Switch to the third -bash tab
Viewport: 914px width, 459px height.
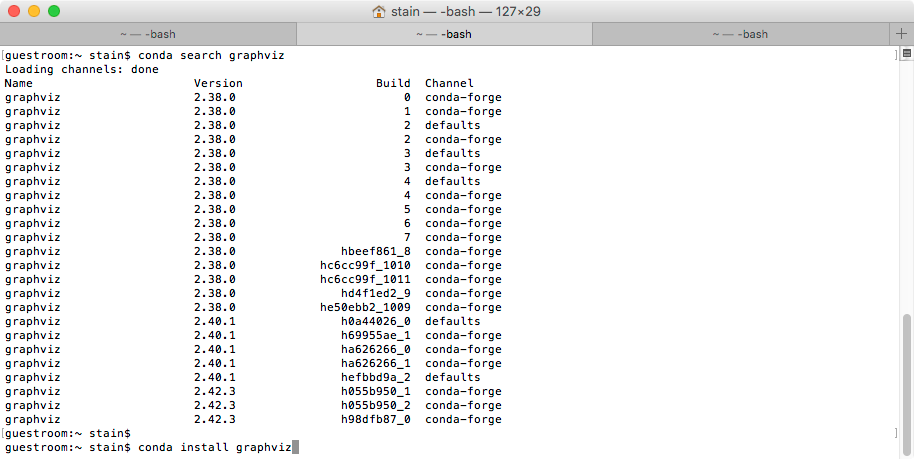740,34
